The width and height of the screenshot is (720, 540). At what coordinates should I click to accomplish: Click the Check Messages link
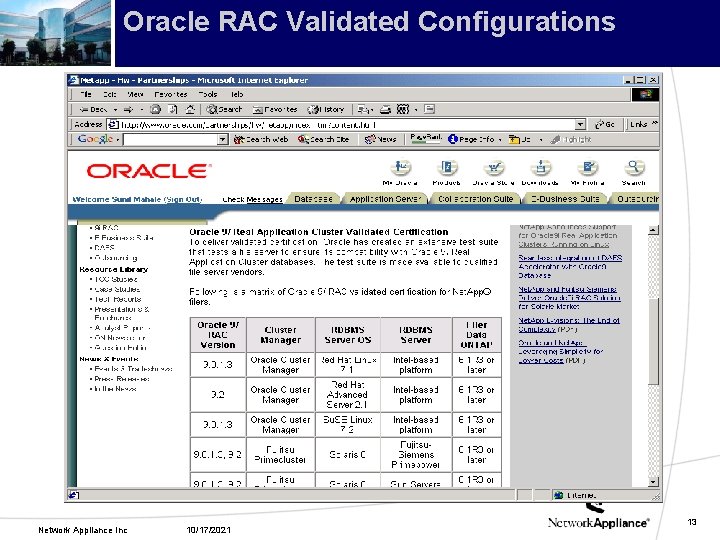pyautogui.click(x=252, y=199)
